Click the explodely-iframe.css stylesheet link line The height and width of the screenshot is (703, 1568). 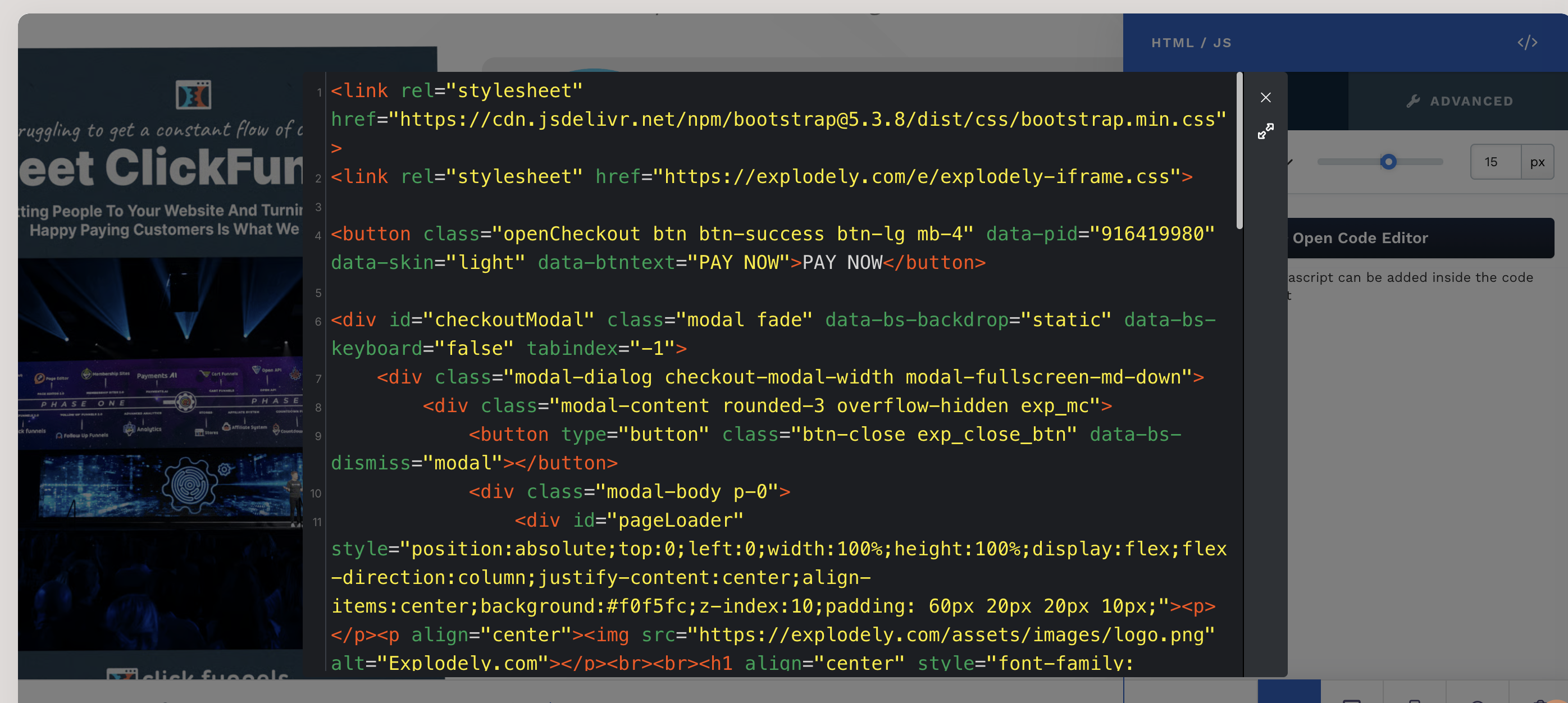tap(762, 176)
